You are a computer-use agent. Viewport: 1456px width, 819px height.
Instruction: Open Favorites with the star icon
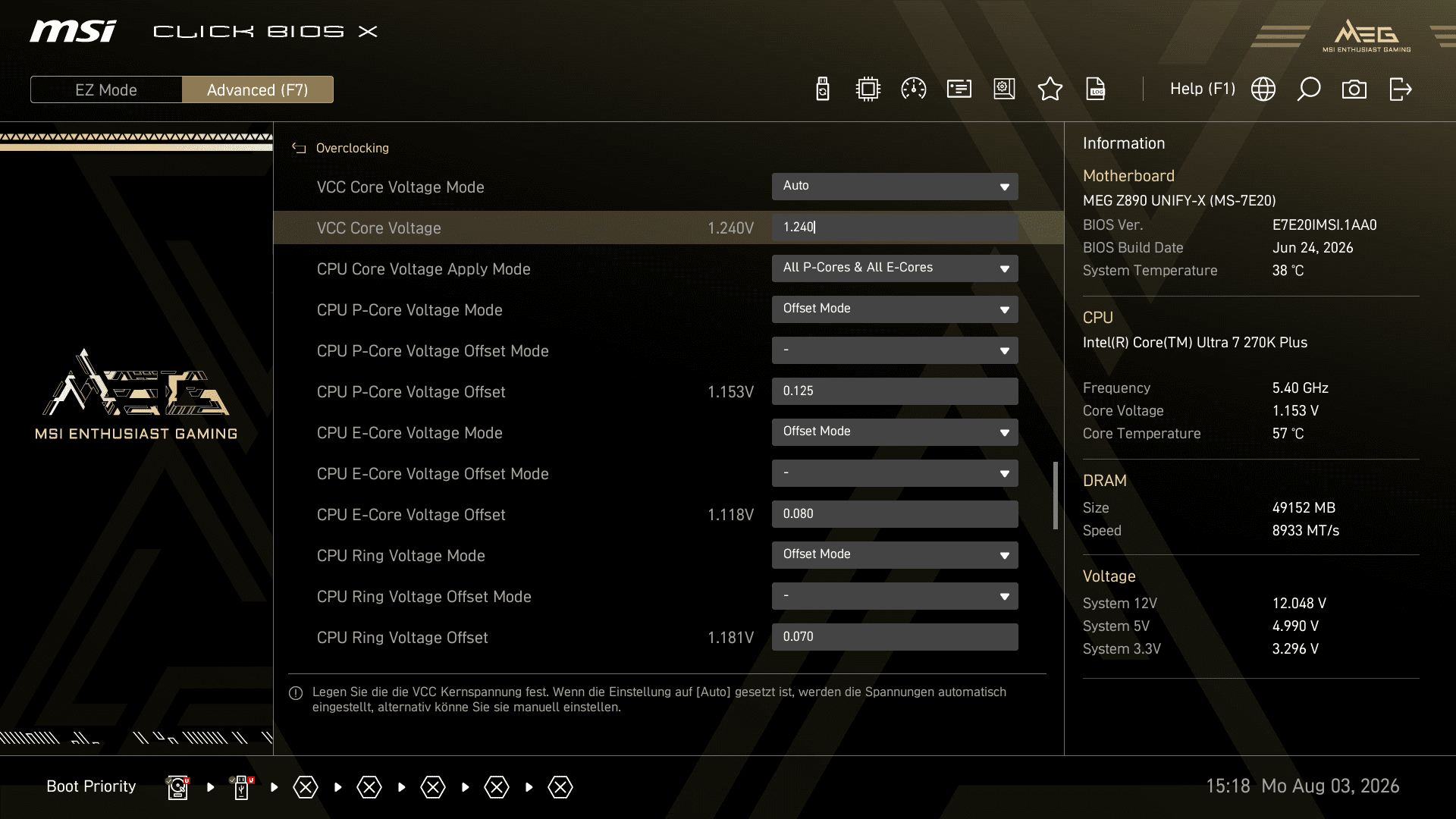1050,89
